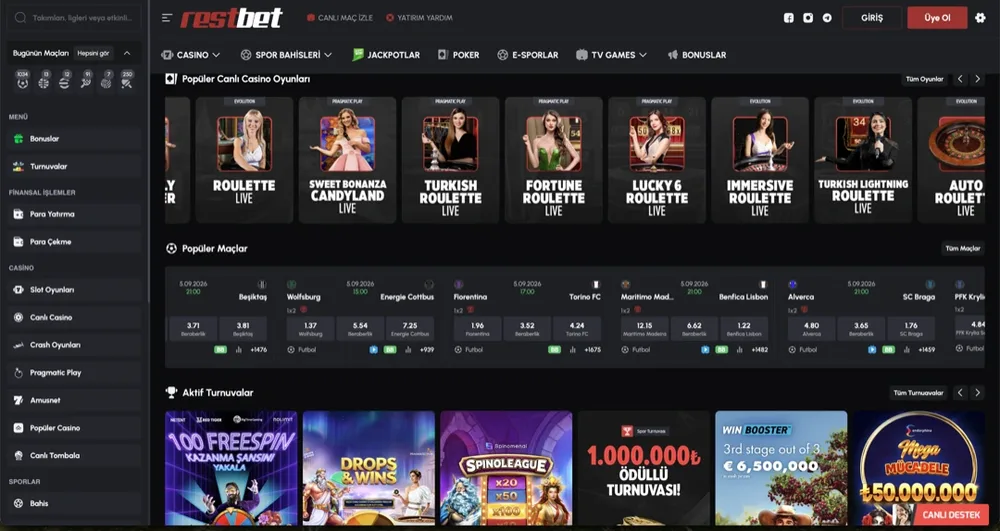The image size is (1000, 531).
Task: Open Canlı Casino in the sidebar menu
Action: coord(75,317)
